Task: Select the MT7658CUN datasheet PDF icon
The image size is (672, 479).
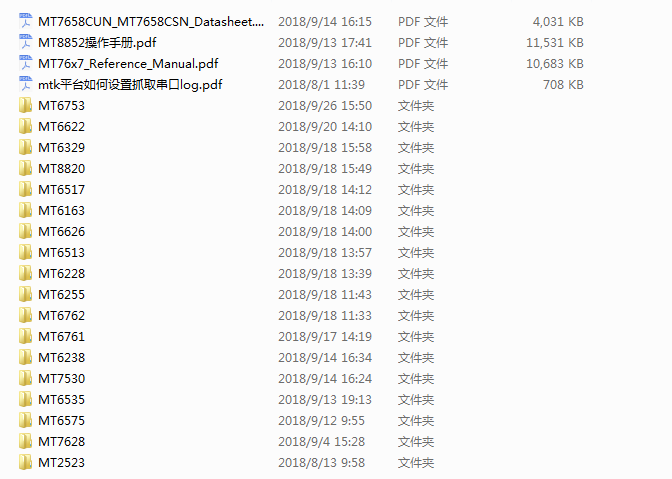Action: [26, 21]
